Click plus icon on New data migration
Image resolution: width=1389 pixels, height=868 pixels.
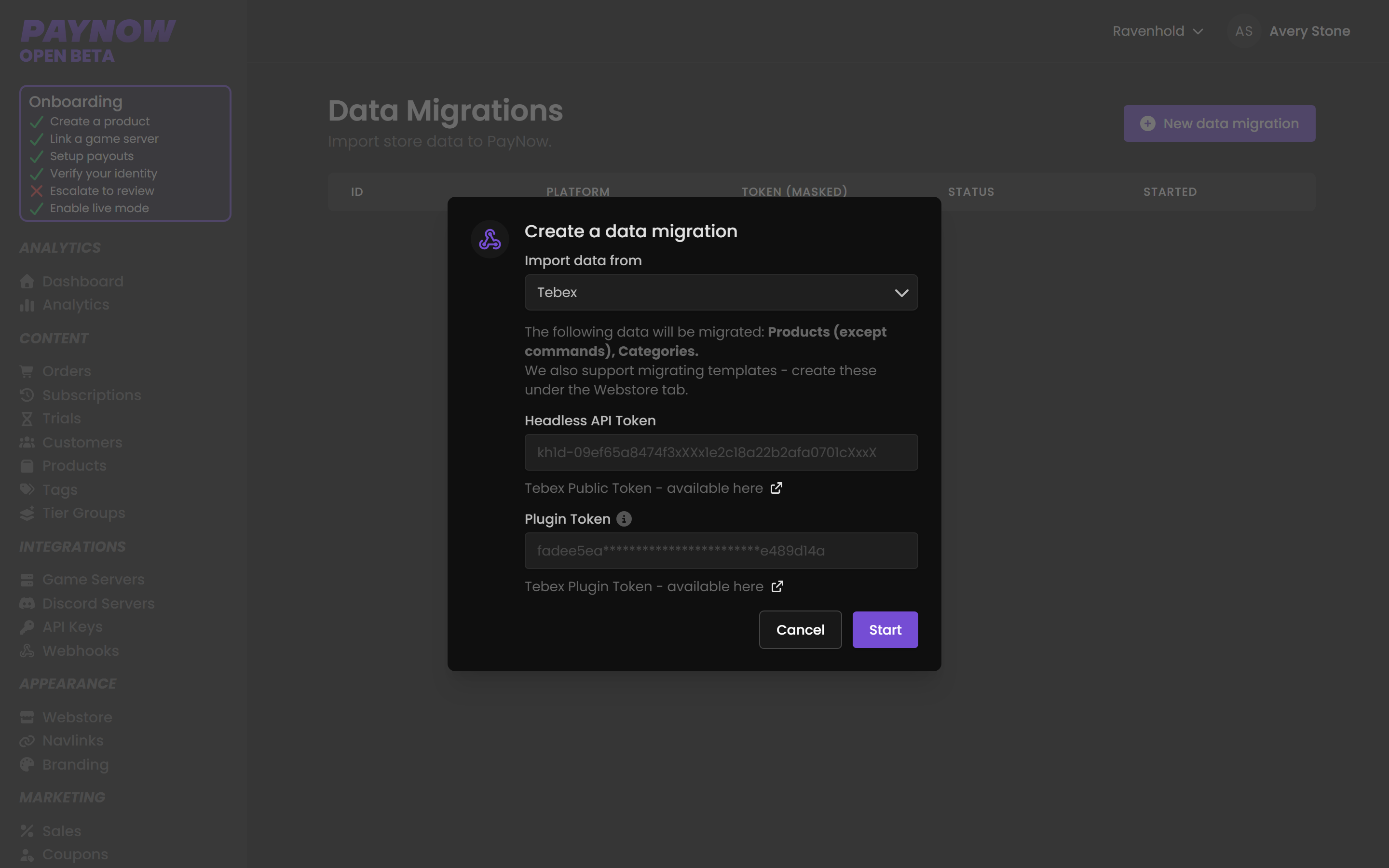(1147, 123)
